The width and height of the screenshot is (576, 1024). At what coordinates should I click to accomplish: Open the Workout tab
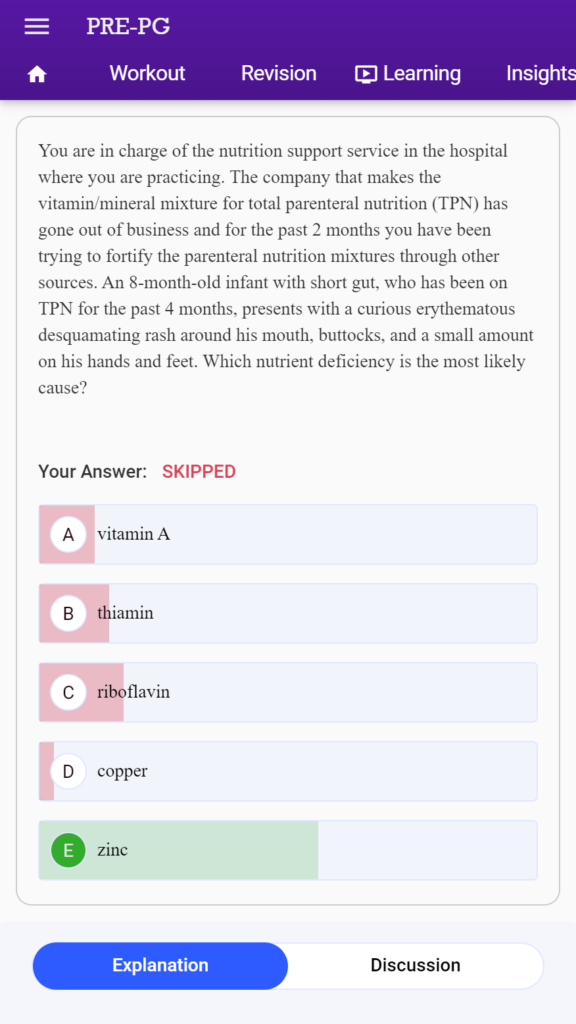click(x=147, y=73)
